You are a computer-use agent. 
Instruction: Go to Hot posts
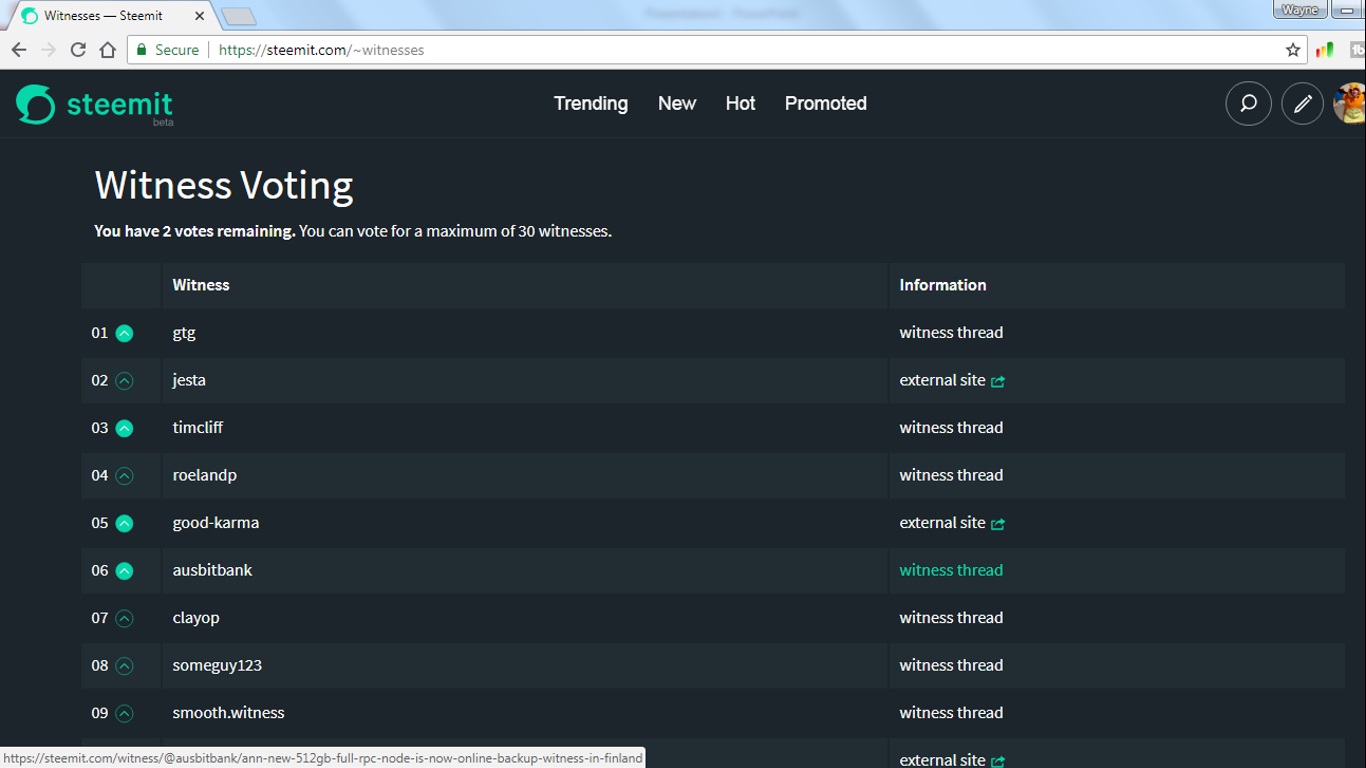click(x=740, y=103)
